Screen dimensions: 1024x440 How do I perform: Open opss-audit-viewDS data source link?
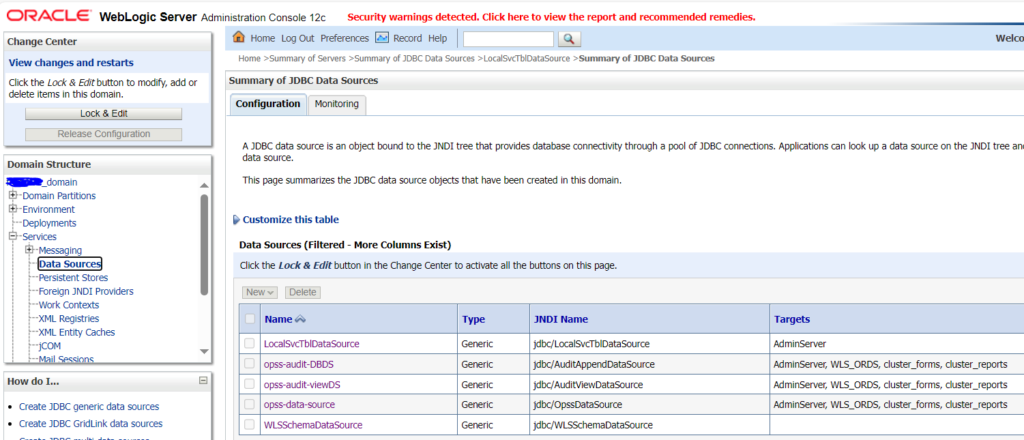pyautogui.click(x=302, y=385)
